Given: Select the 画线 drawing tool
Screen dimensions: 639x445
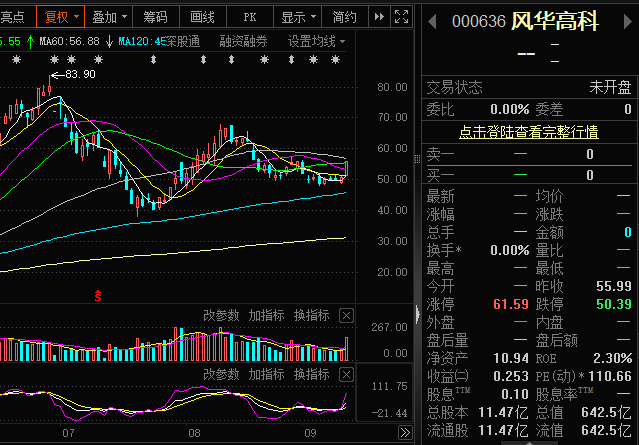Looking at the screenshot, I should (203, 17).
